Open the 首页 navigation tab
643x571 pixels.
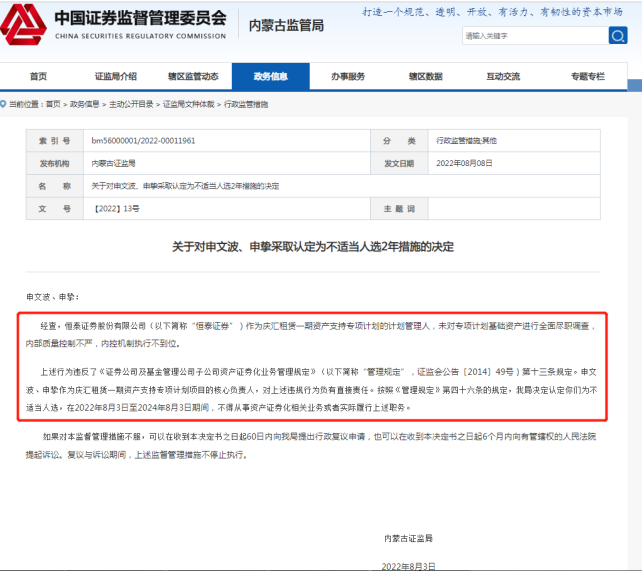38,76
